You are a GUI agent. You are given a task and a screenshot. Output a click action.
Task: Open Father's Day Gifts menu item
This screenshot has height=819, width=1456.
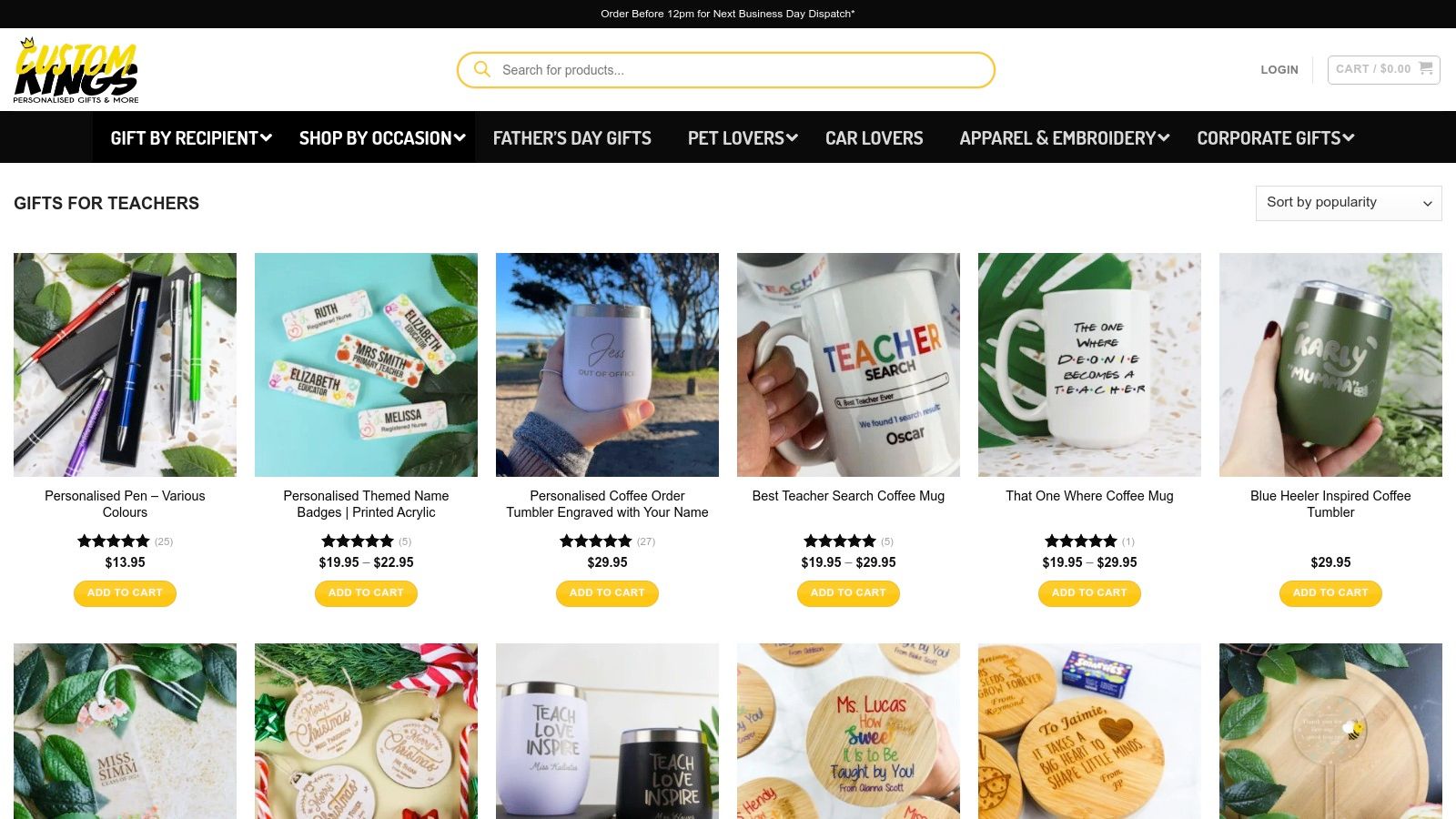click(x=572, y=137)
